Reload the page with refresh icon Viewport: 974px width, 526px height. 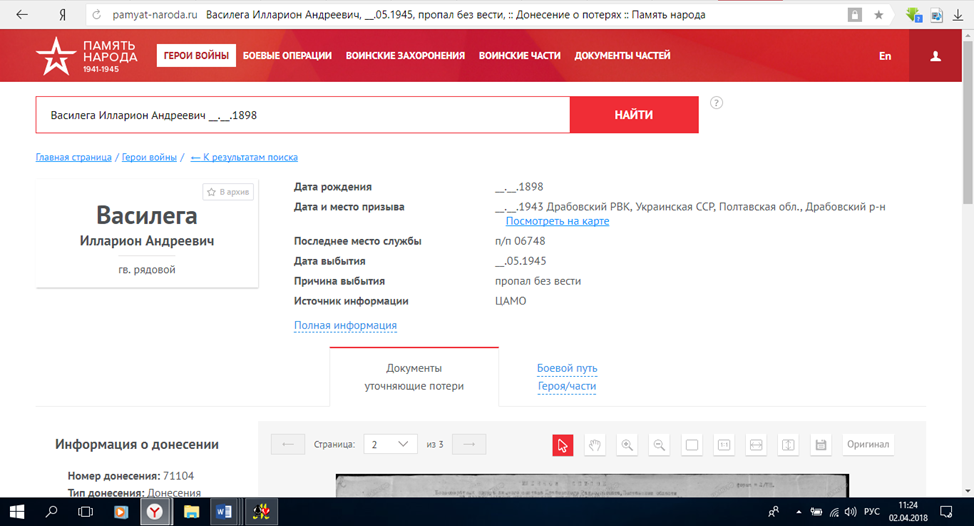(x=96, y=15)
